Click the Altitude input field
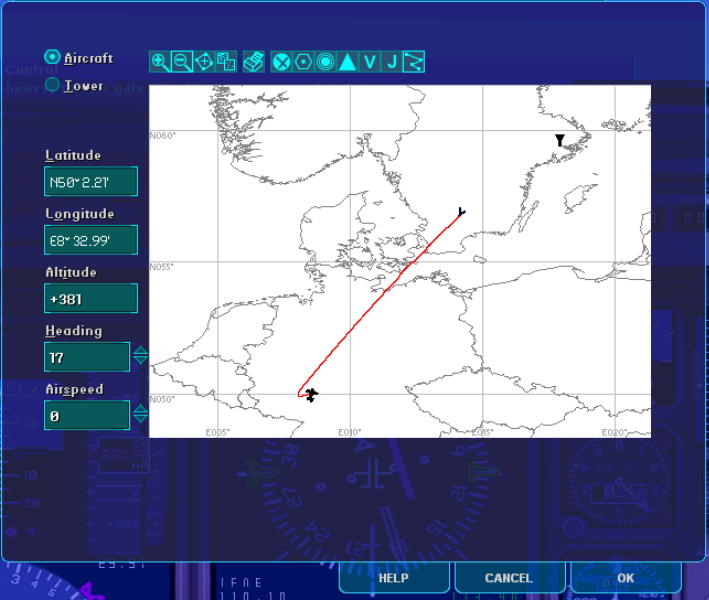Image resolution: width=709 pixels, height=600 pixels. tap(91, 298)
